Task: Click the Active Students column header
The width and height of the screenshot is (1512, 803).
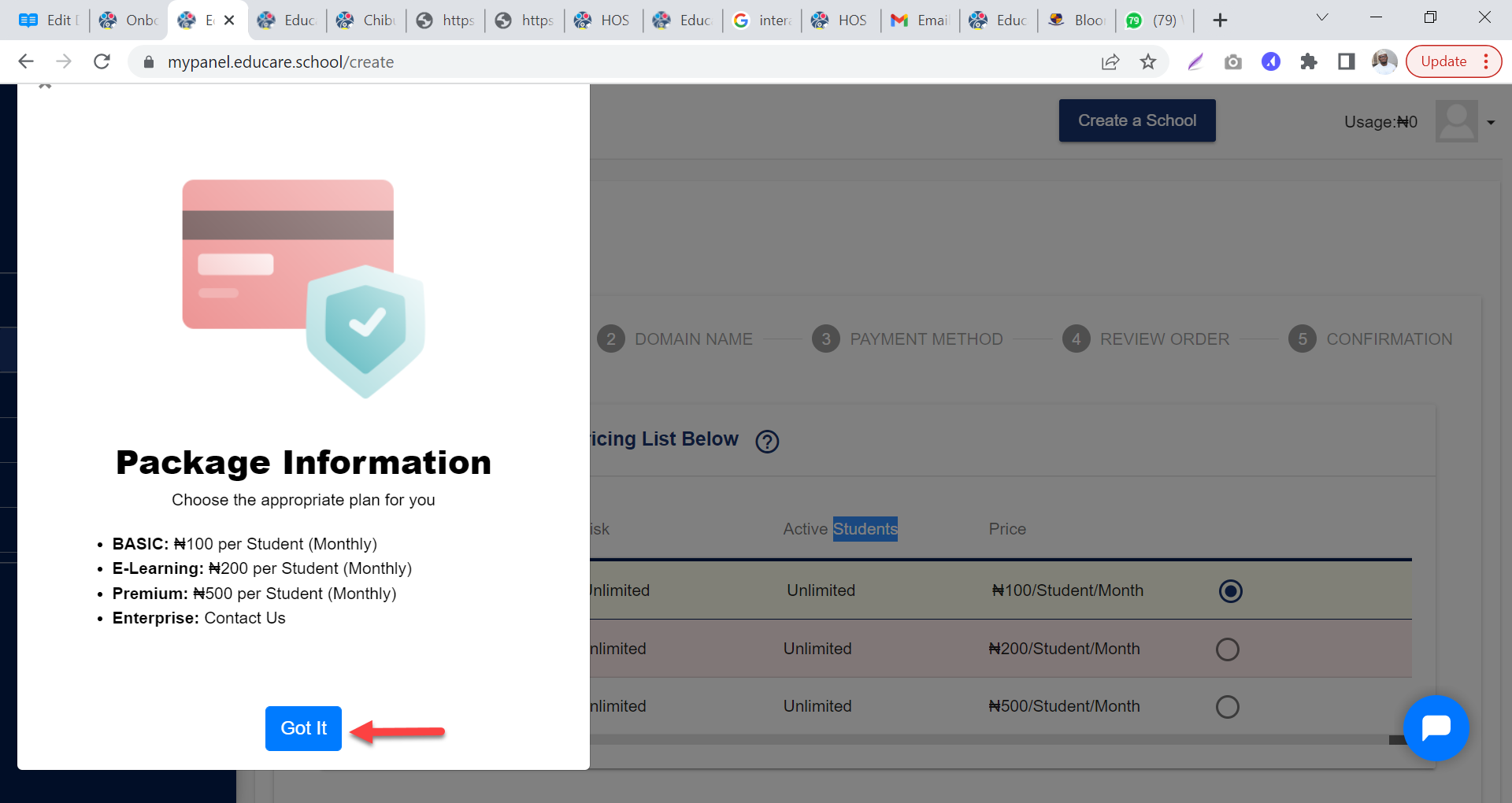Action: [x=840, y=529]
